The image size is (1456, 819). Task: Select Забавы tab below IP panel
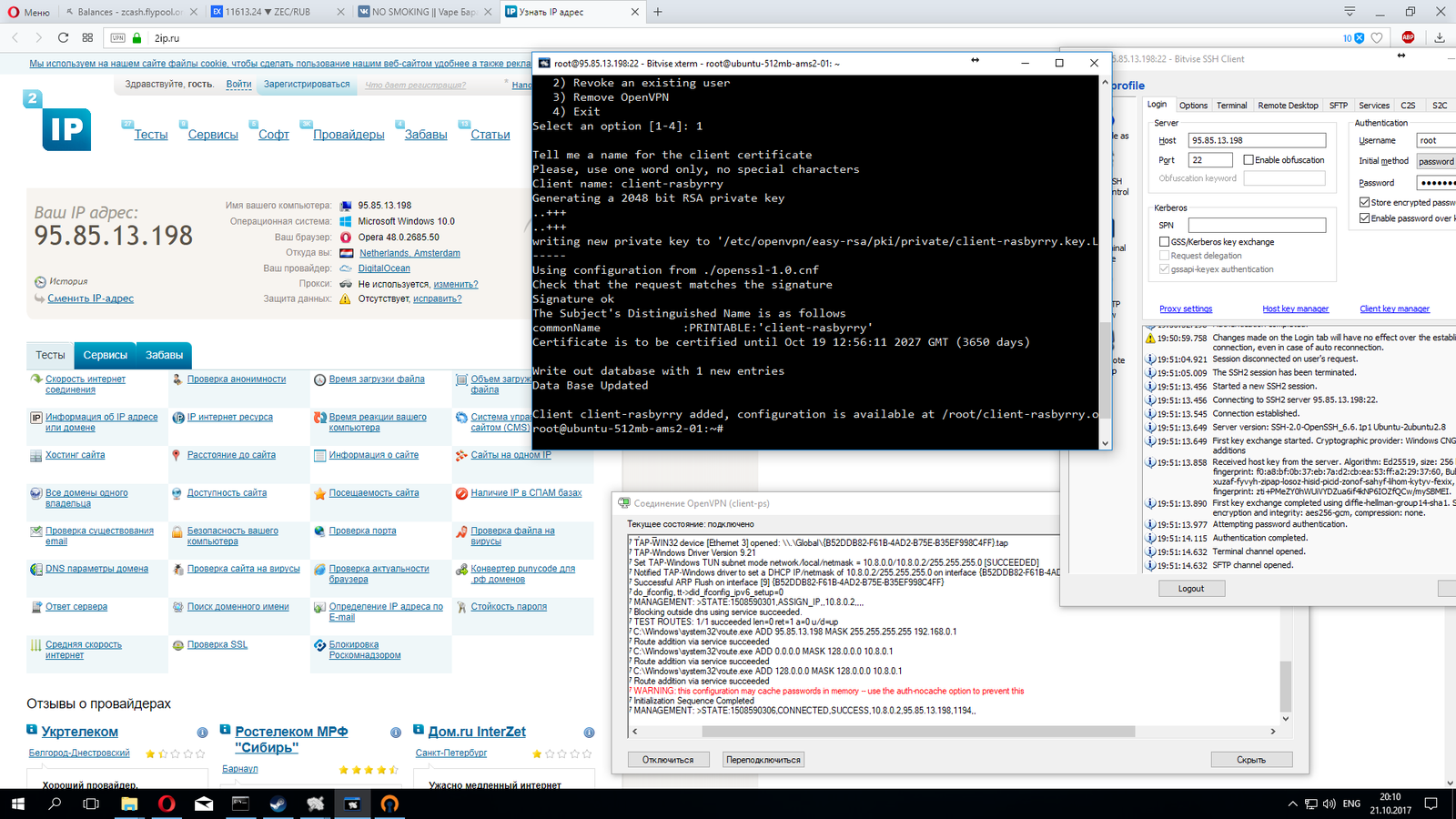164,355
